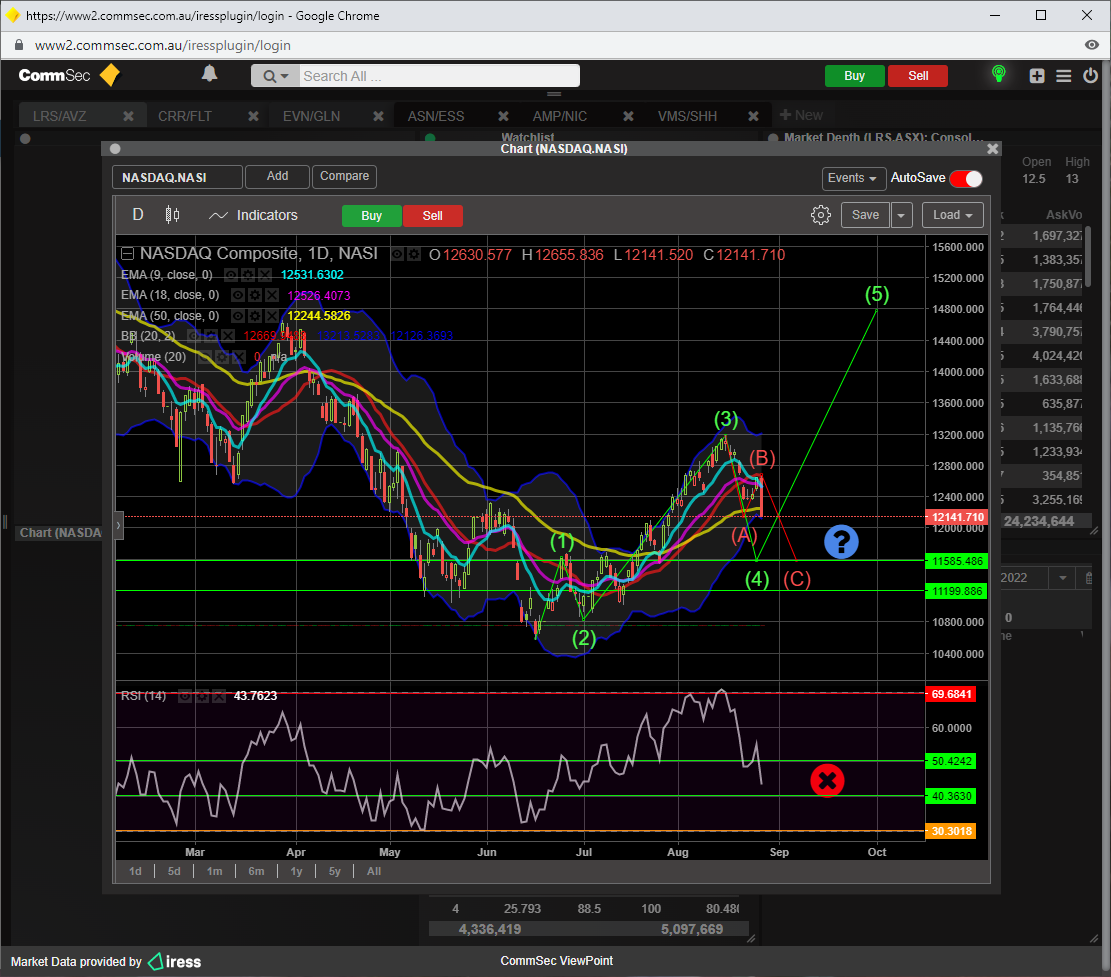Open the notifications bell icon

[209, 74]
